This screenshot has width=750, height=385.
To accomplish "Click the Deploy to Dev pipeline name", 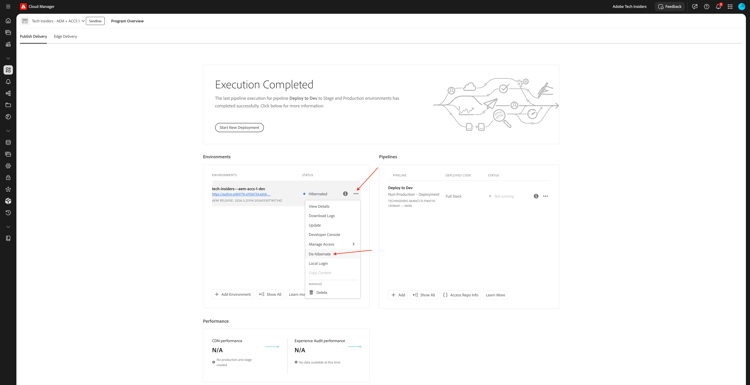I will (400, 188).
